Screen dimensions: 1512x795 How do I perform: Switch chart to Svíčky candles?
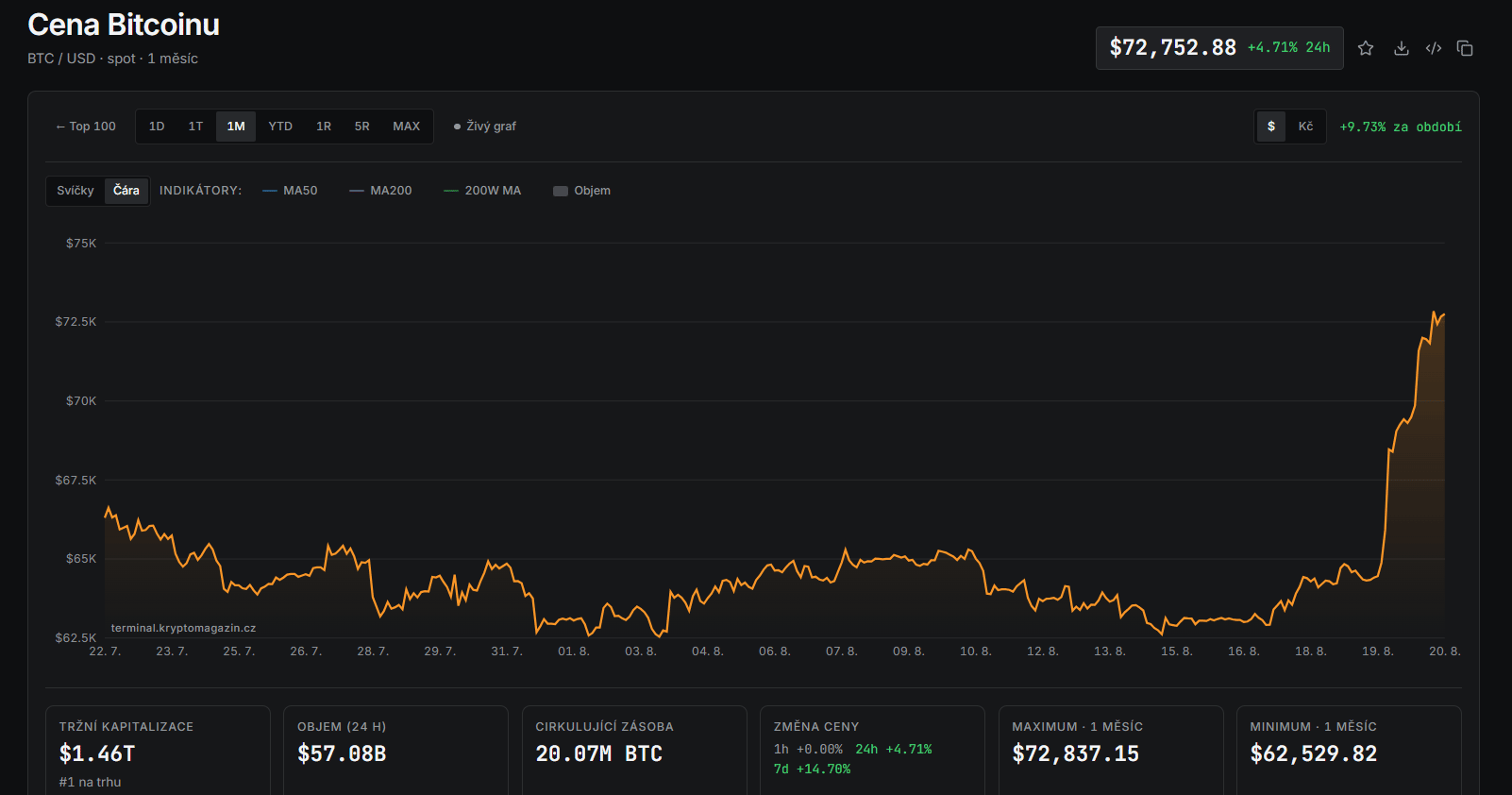tap(76, 191)
